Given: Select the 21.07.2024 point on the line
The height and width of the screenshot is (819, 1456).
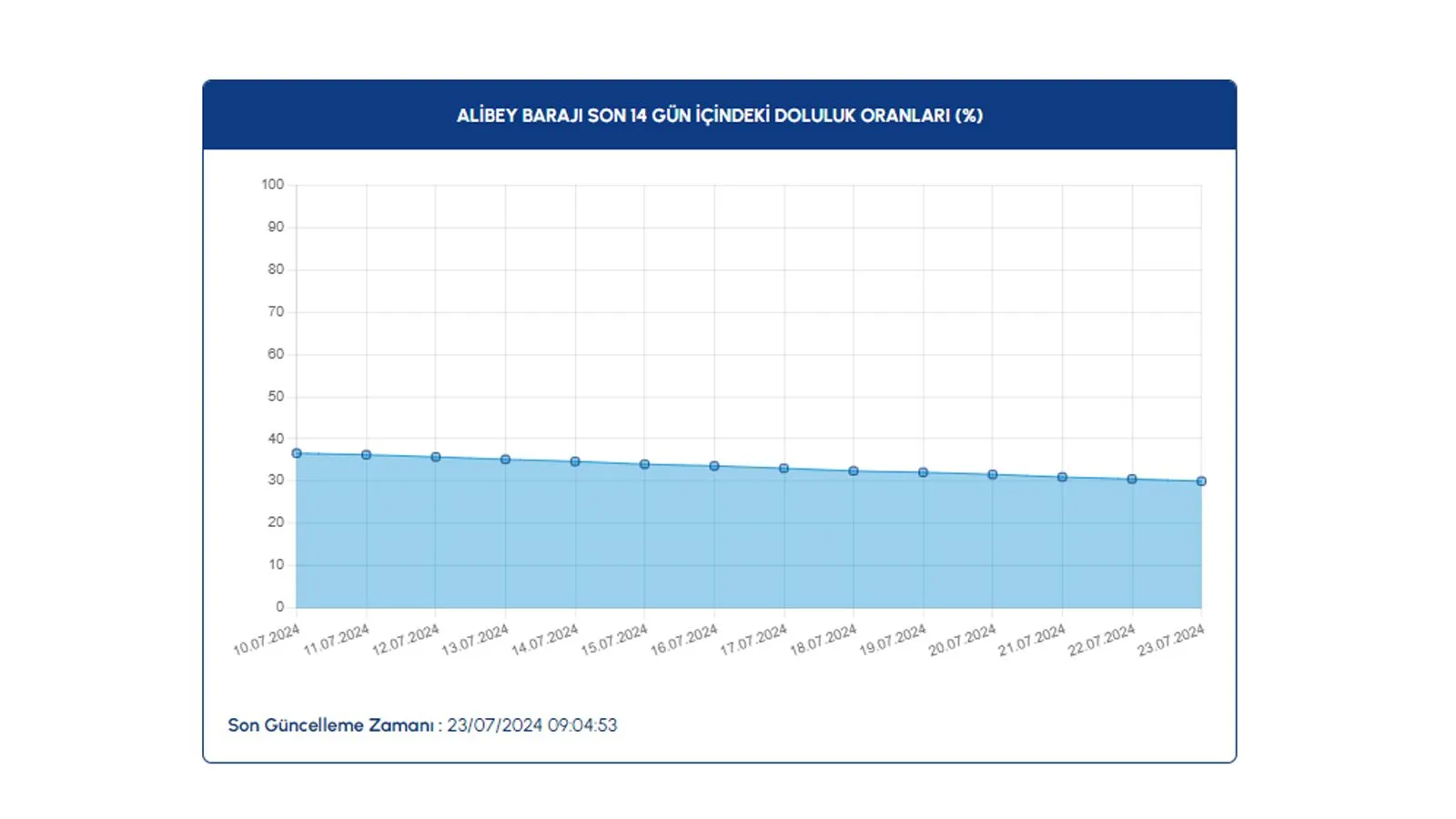Looking at the screenshot, I should (1062, 477).
